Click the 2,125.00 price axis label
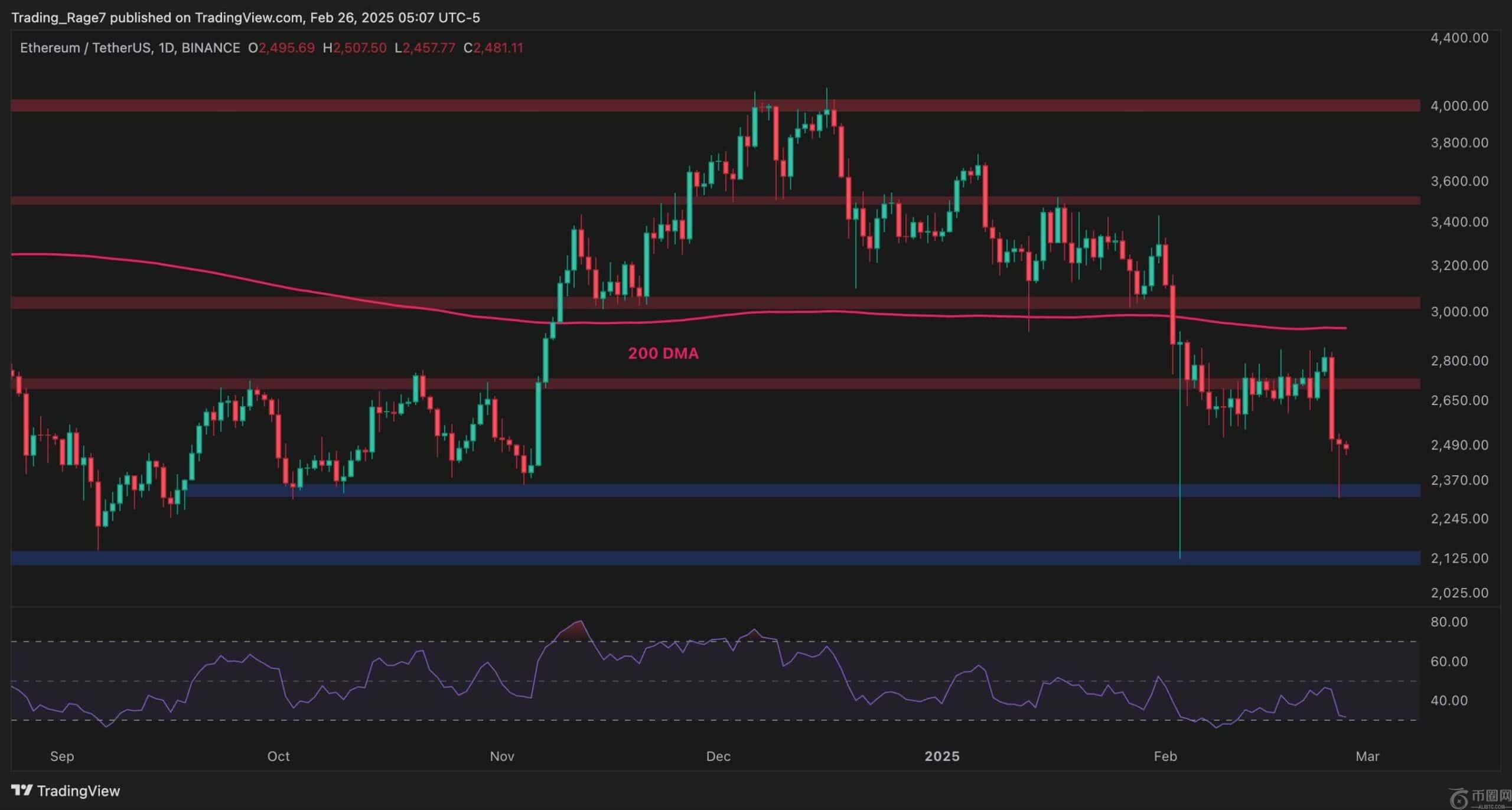 [x=1459, y=558]
